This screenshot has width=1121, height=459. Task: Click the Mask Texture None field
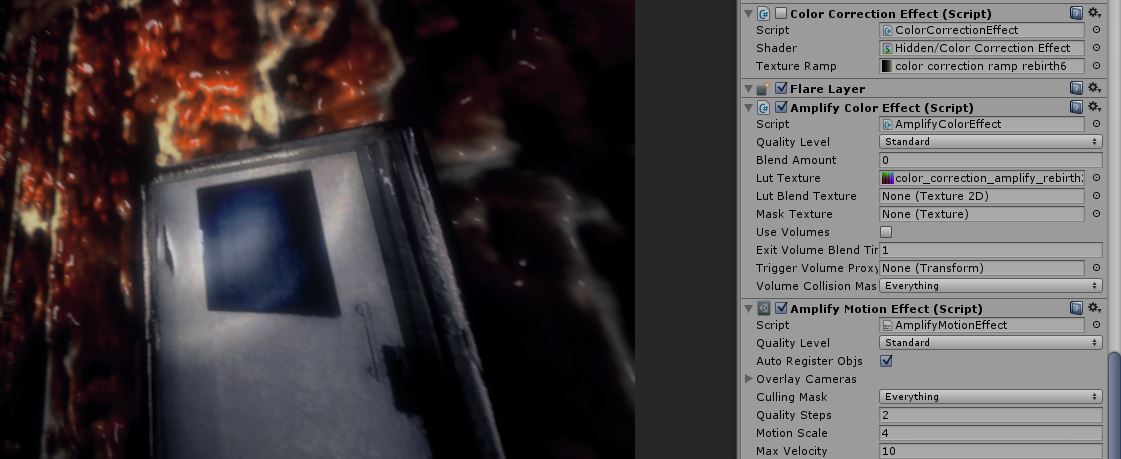pyautogui.click(x=982, y=214)
